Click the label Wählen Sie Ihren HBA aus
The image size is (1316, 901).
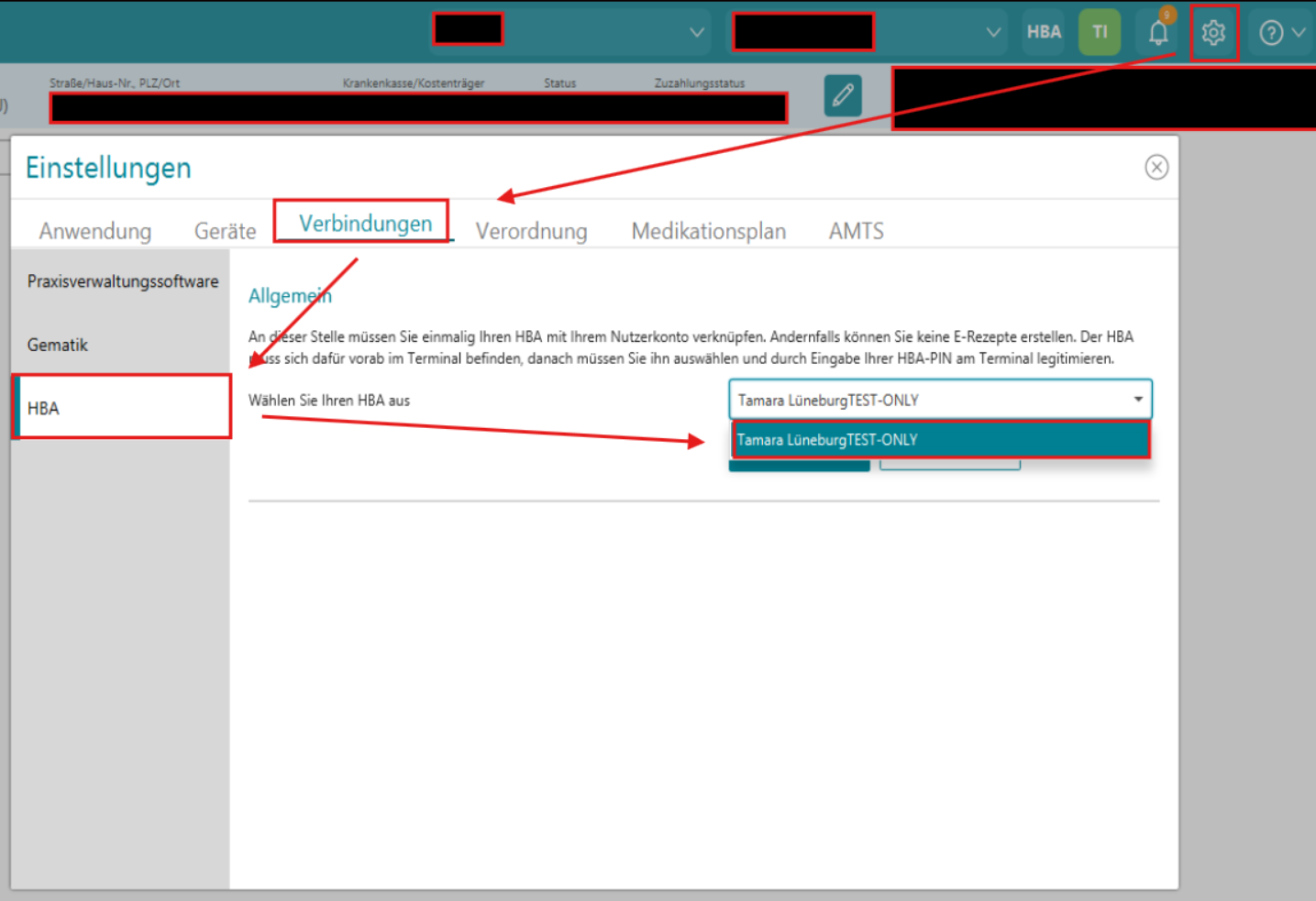[x=329, y=401]
